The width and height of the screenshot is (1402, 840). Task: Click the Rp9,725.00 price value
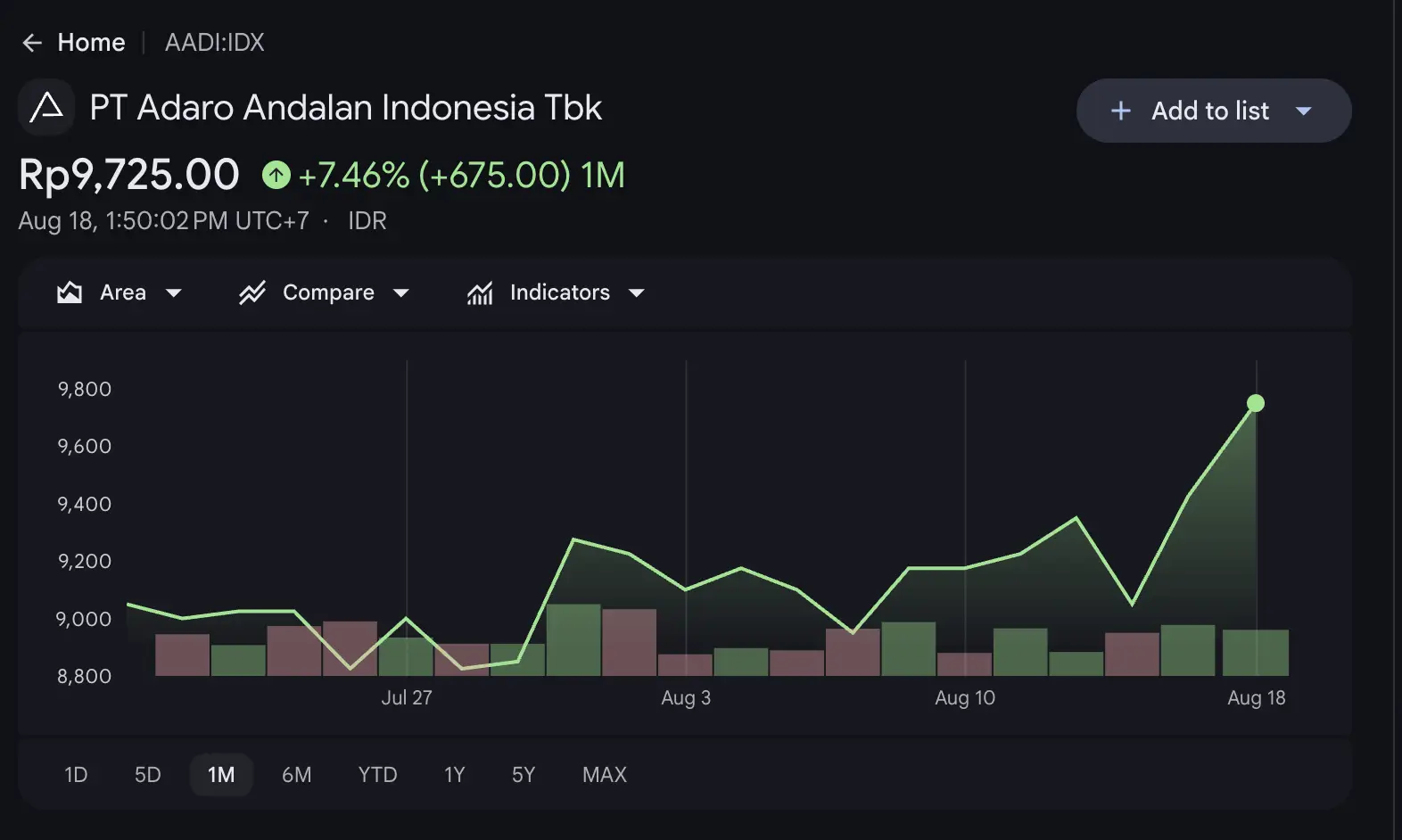pos(129,174)
